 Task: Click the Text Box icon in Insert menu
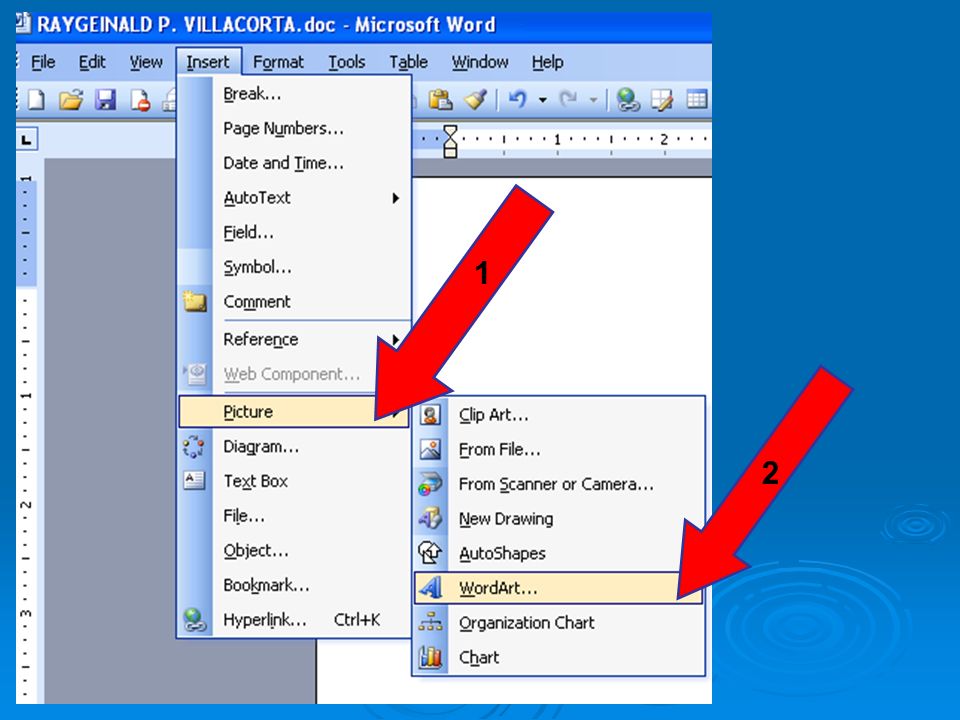(194, 481)
